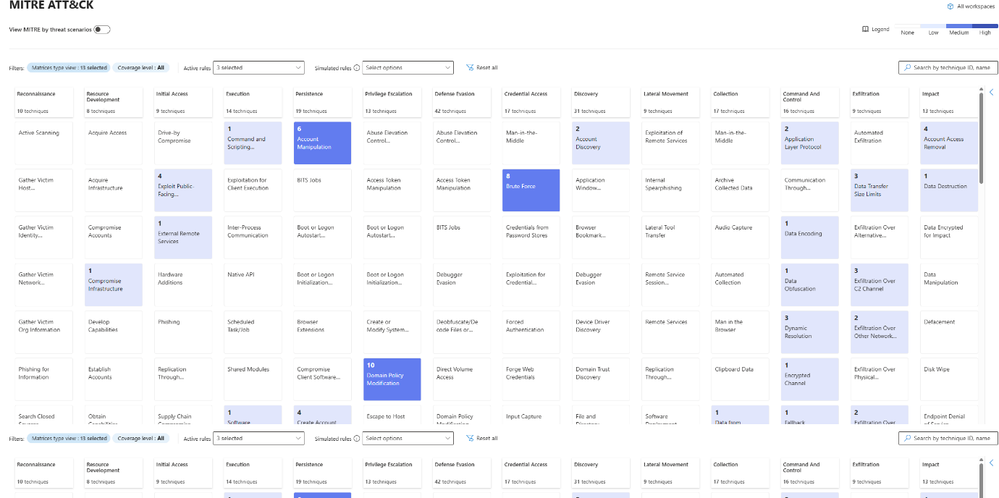The image size is (999, 498).
Task: Click the None coverage legend swatch
Action: [907, 26]
